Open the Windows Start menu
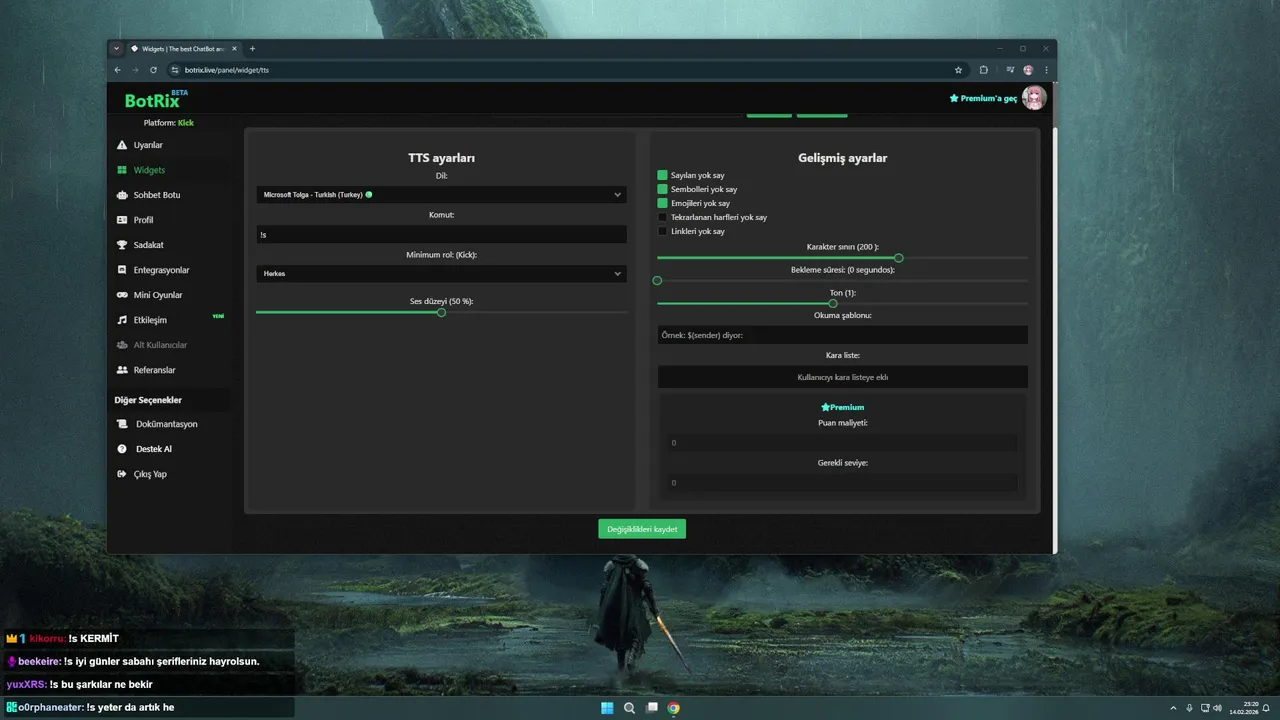This screenshot has height=720, width=1280. [x=607, y=708]
